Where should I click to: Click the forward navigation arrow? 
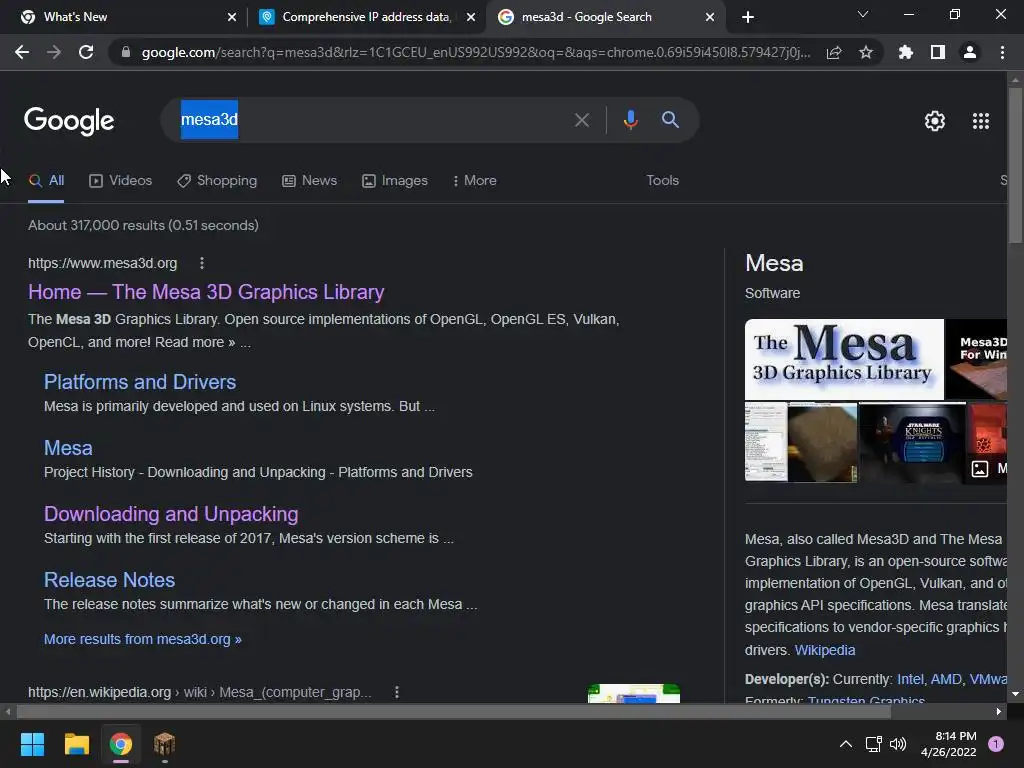[x=54, y=52]
